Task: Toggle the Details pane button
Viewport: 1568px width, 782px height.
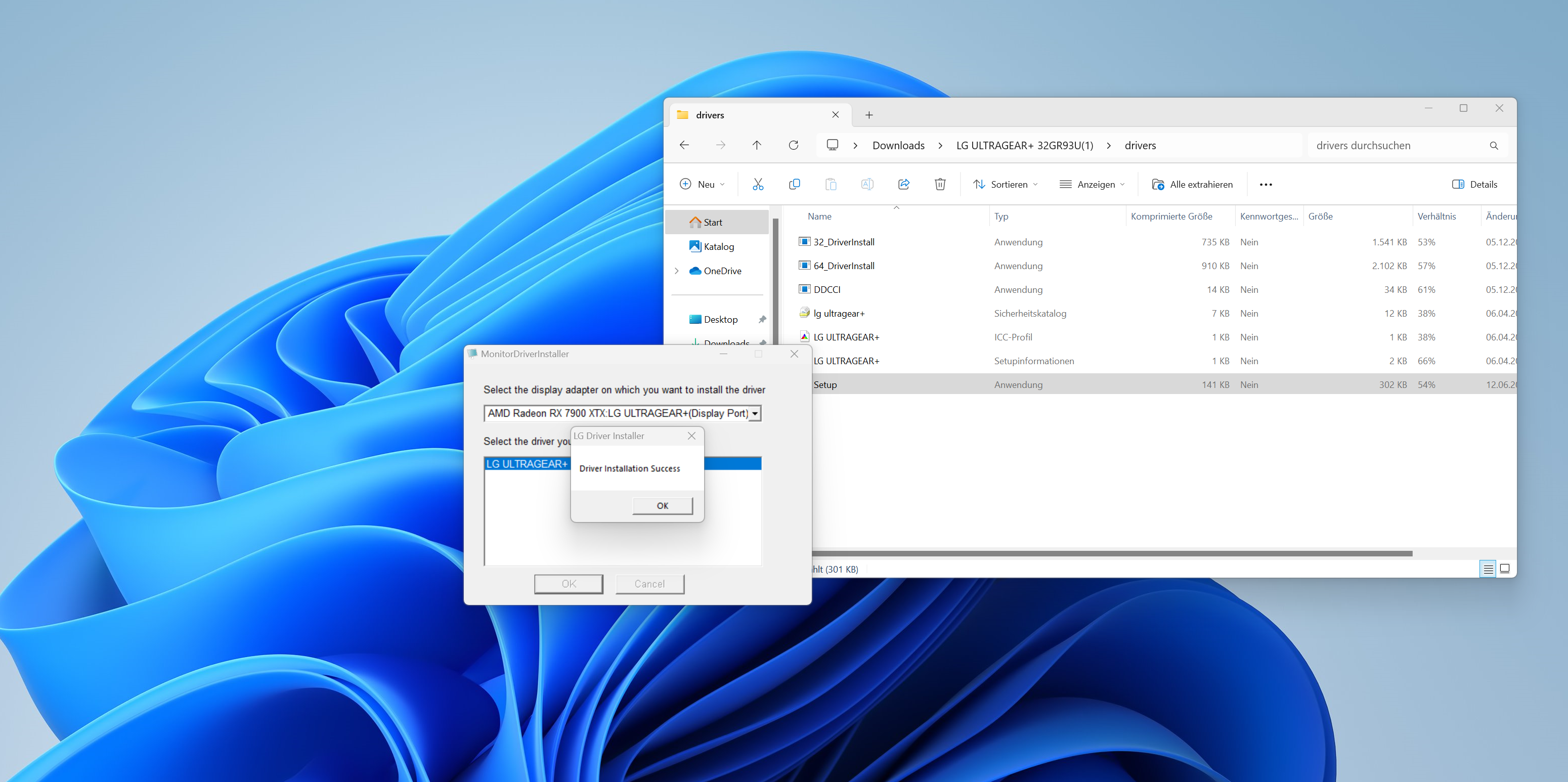Action: pyautogui.click(x=1474, y=185)
